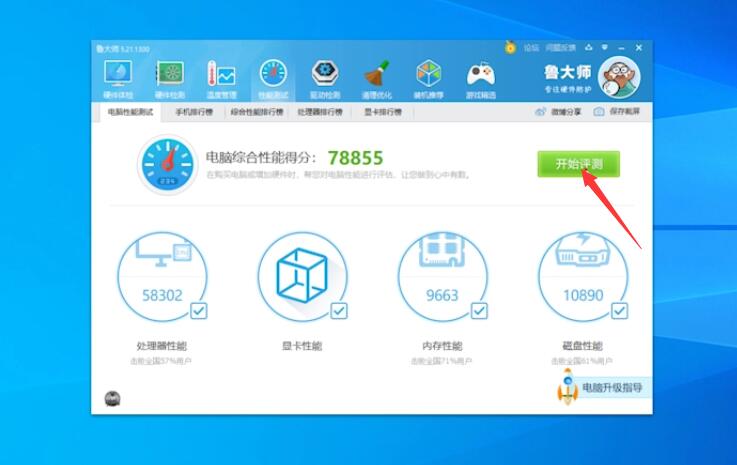Click the 微博分享 text
This screenshot has height=465, width=737.
566,112
